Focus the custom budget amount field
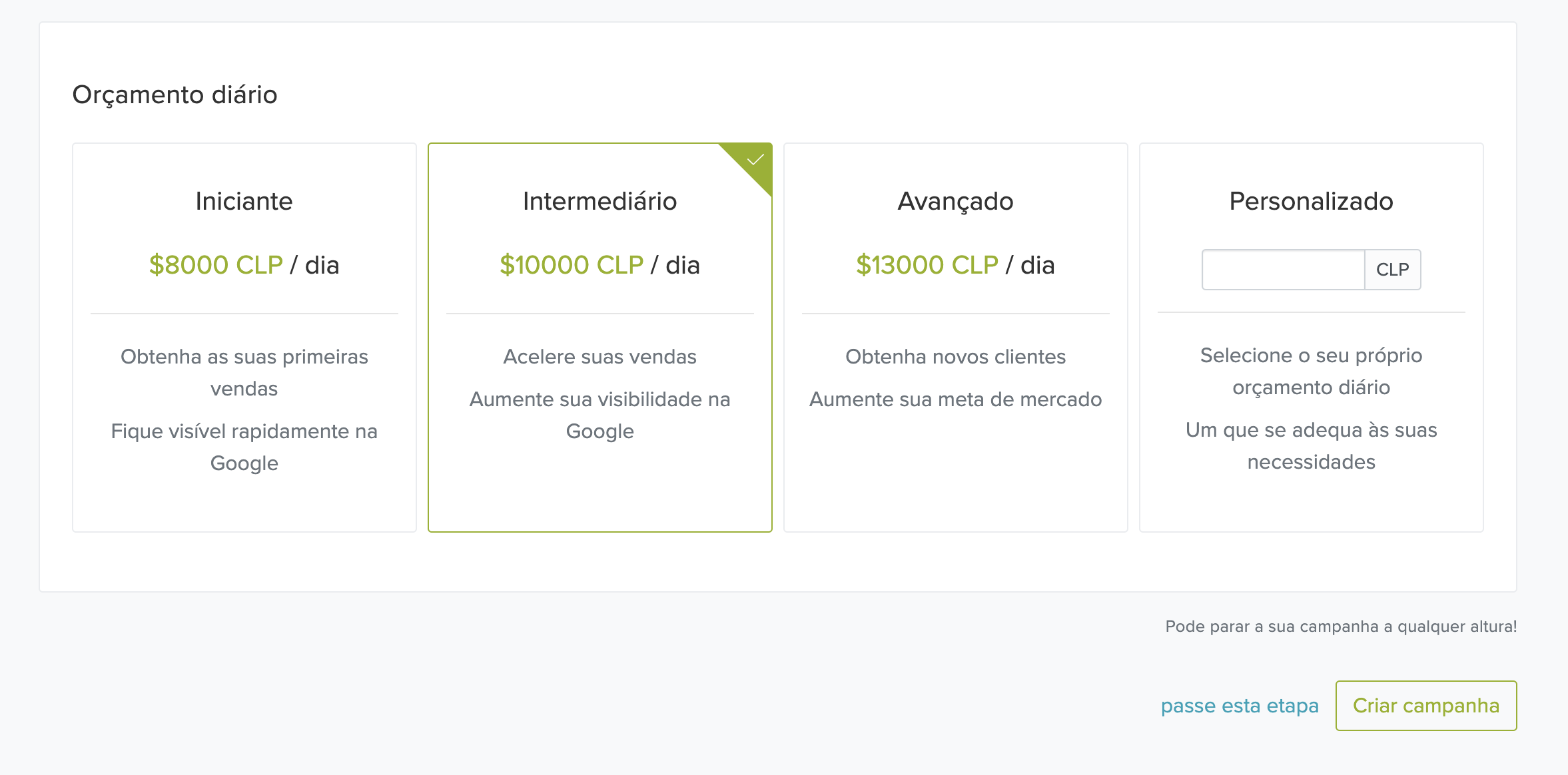This screenshot has height=775, width=1568. click(x=1283, y=270)
